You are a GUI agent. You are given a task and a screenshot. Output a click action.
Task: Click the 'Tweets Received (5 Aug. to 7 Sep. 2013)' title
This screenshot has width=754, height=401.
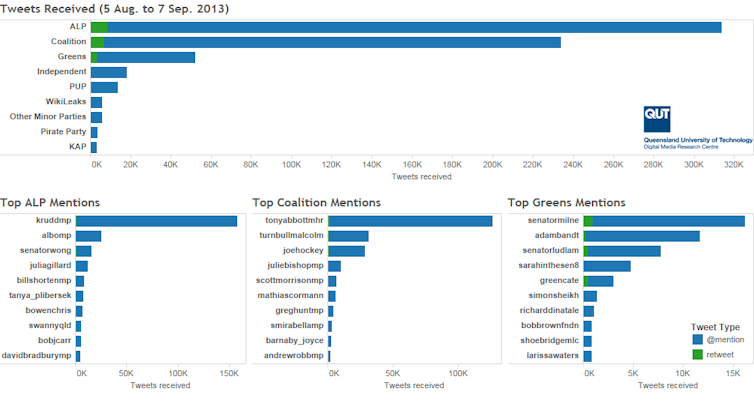(x=114, y=9)
